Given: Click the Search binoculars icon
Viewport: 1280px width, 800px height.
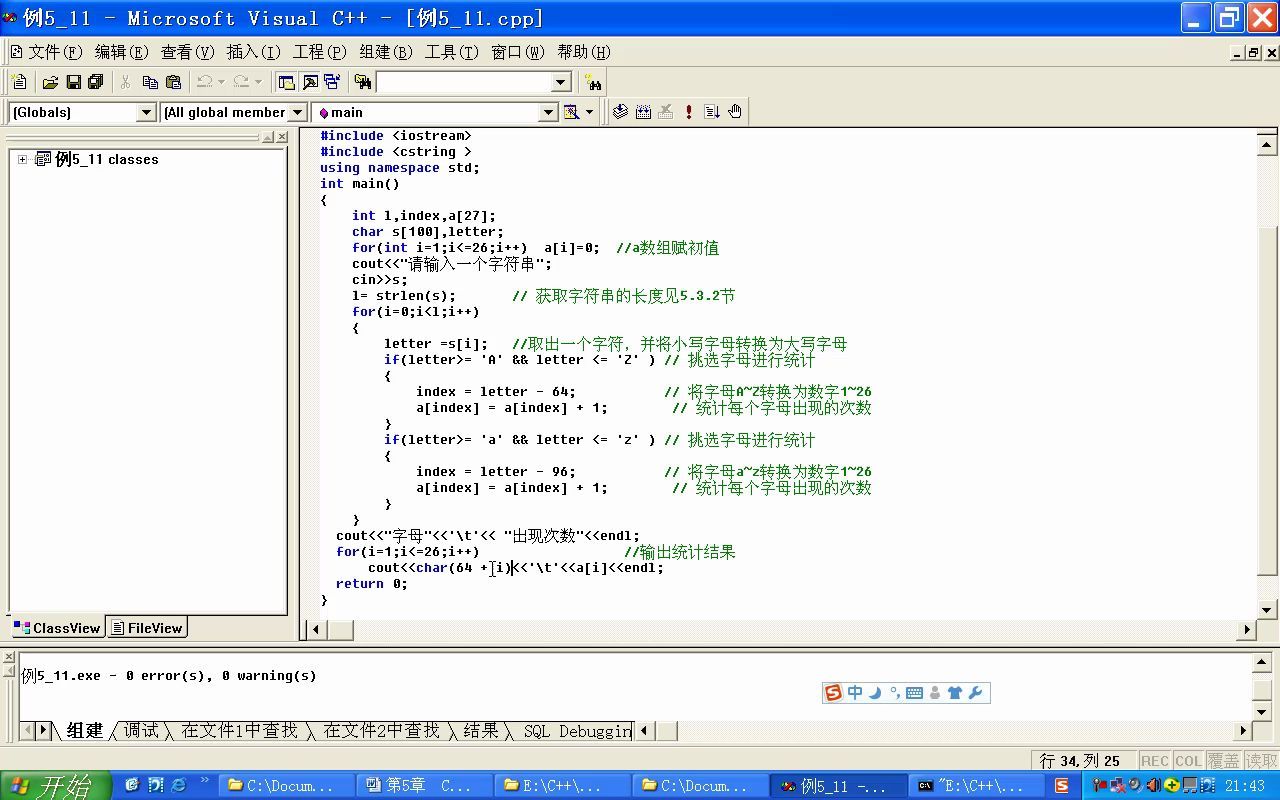Looking at the screenshot, I should [593, 82].
